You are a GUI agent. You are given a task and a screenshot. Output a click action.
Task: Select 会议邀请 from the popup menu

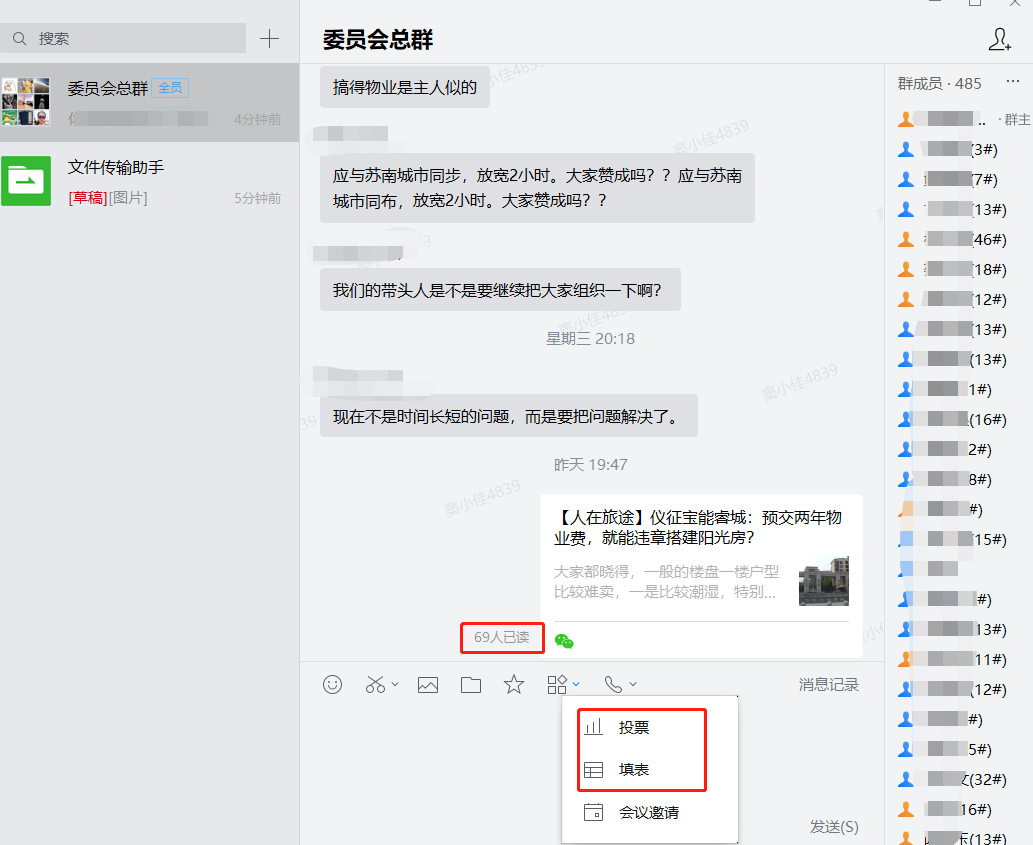pyautogui.click(x=650, y=812)
